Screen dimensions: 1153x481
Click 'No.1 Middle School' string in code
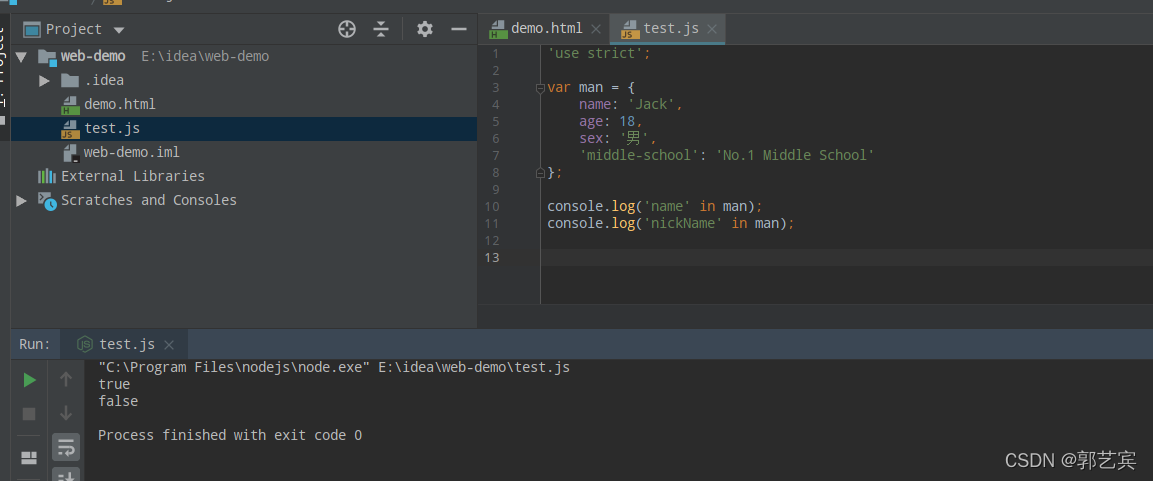tap(795, 155)
